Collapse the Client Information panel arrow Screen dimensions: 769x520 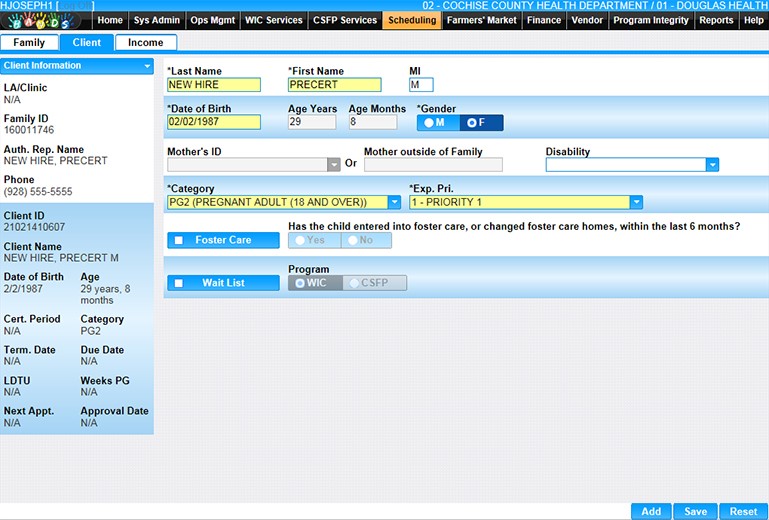[x=147, y=66]
